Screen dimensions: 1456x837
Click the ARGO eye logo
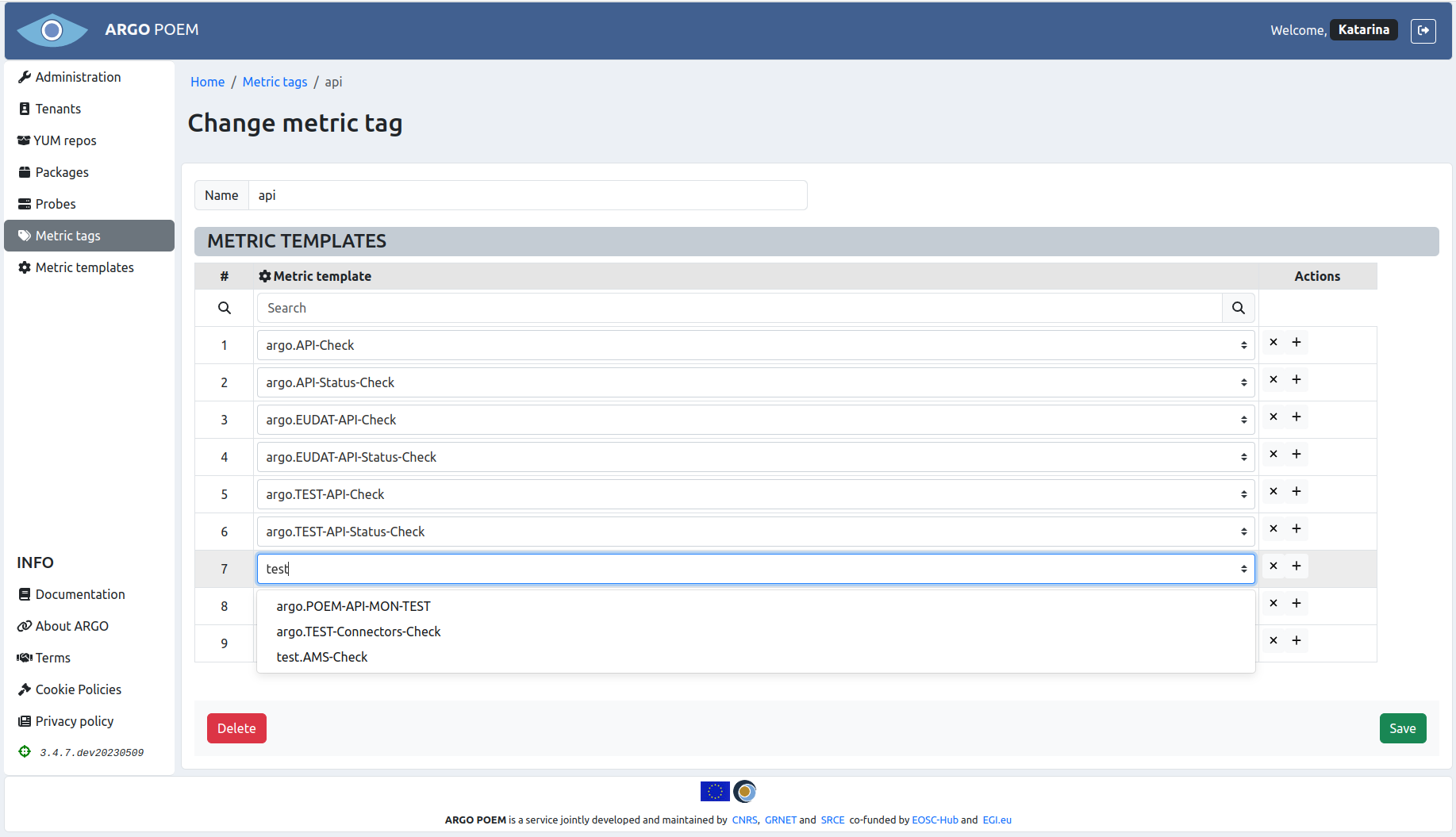(x=52, y=30)
